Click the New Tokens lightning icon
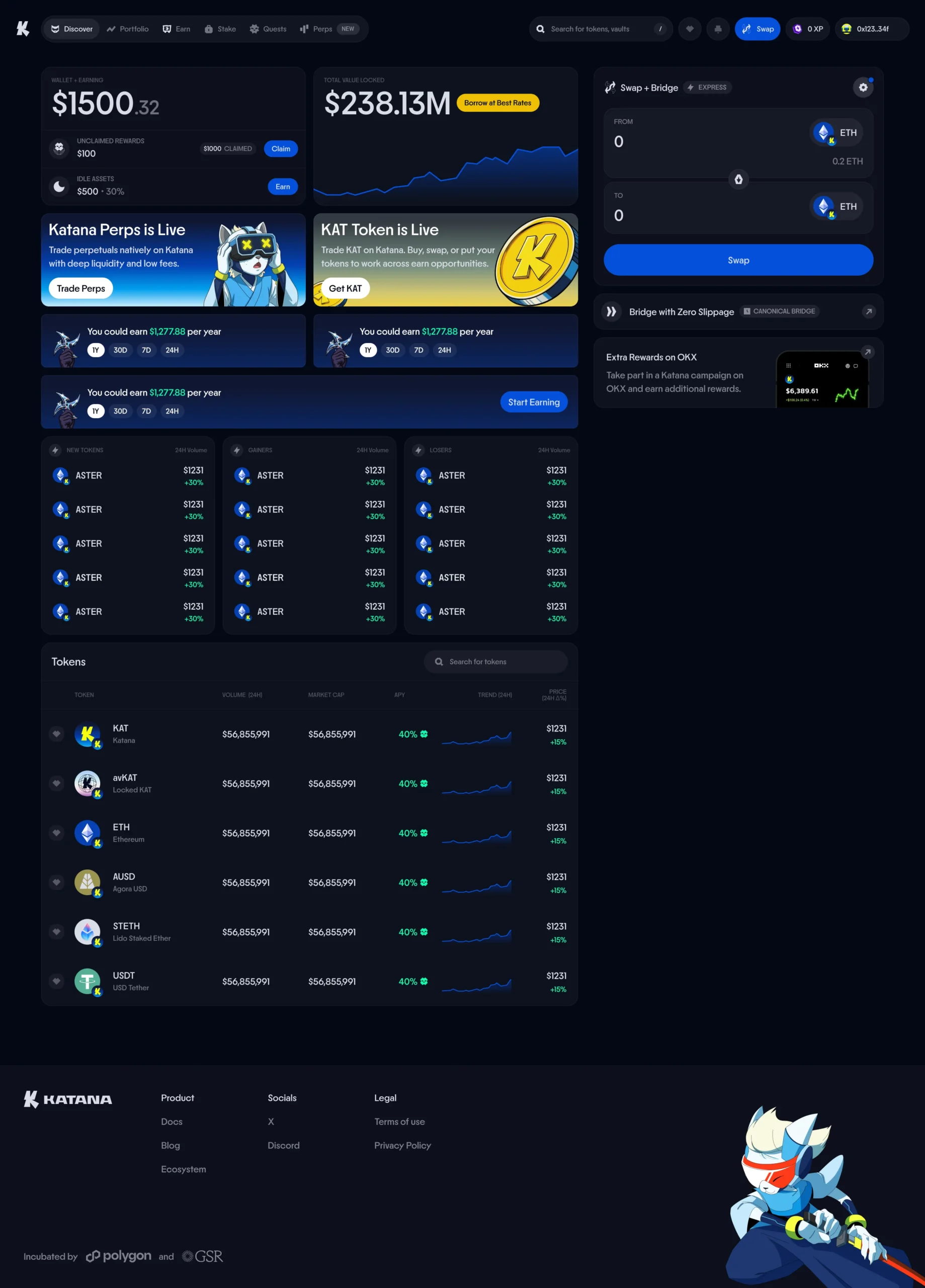This screenshot has height=1288, width=925. tap(55, 450)
